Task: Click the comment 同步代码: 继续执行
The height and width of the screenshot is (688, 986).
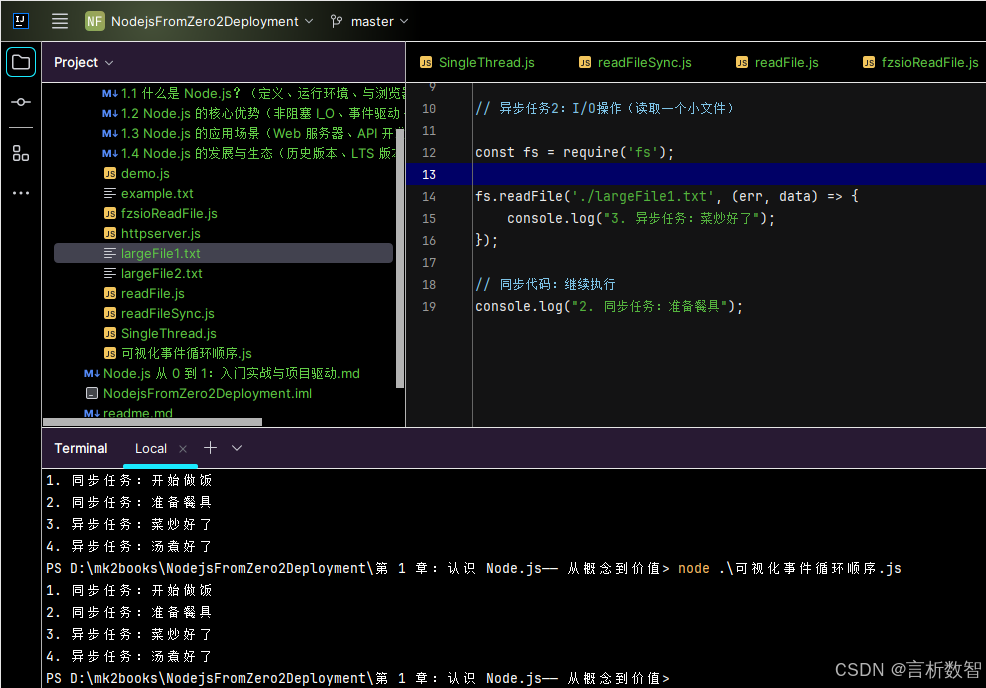Action: click(x=545, y=284)
